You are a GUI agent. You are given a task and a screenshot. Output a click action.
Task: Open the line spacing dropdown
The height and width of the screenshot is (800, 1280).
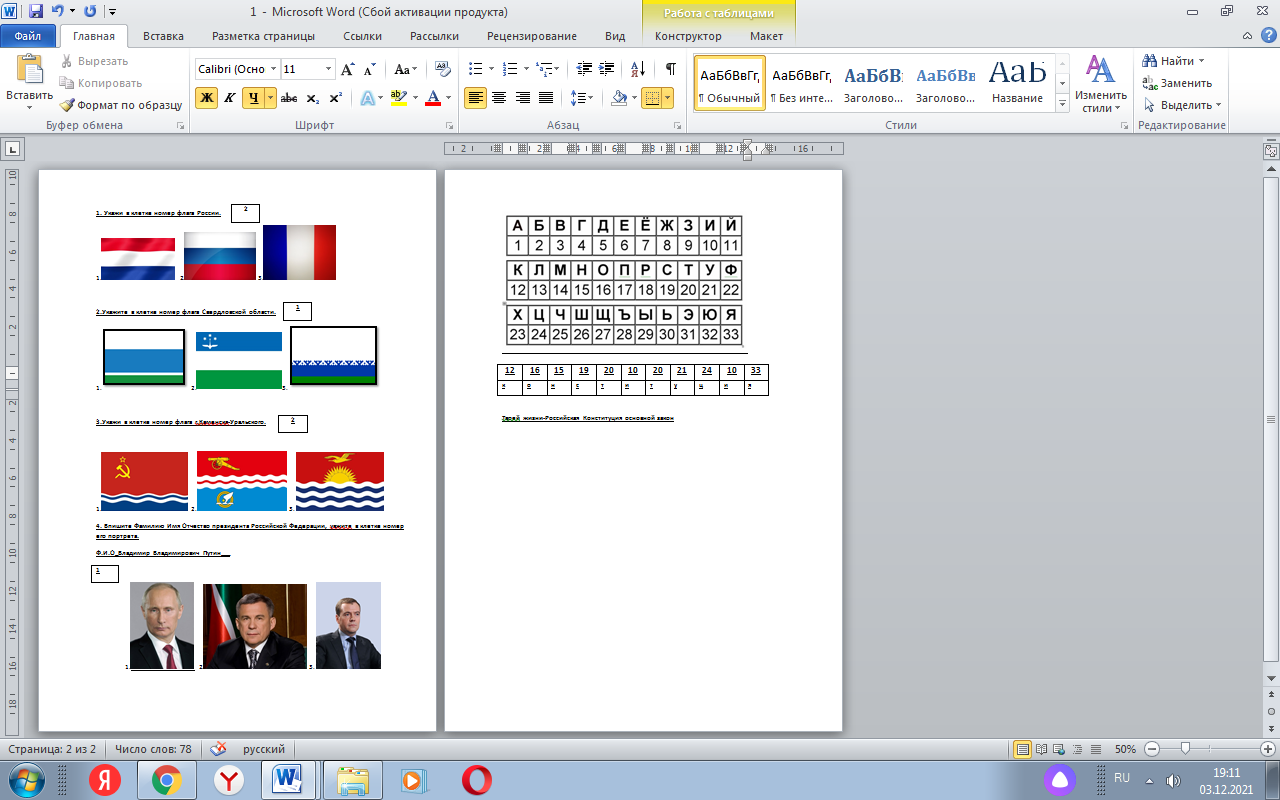[x=582, y=97]
